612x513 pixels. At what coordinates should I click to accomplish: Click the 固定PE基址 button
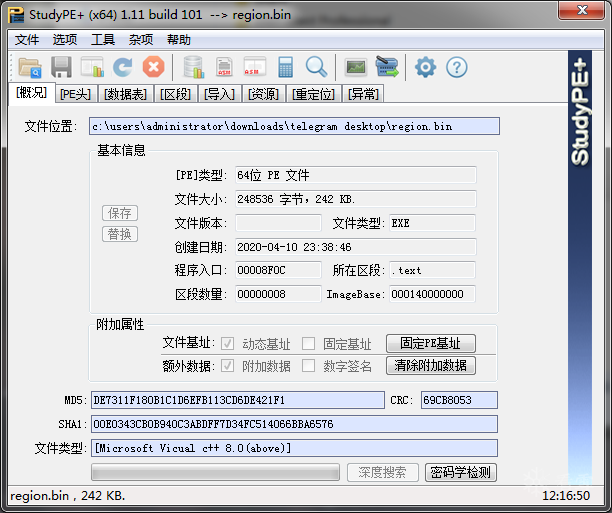click(431, 344)
